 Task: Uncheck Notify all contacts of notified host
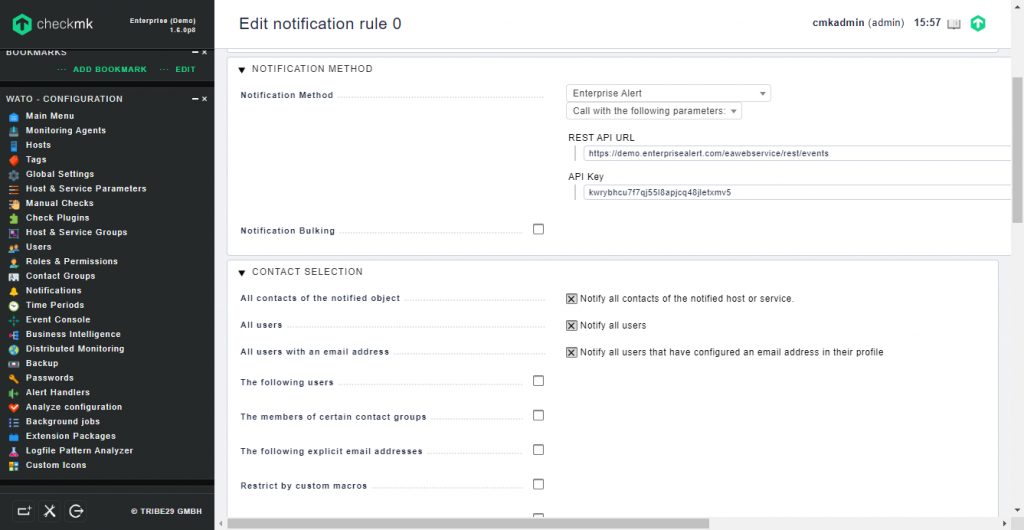571,299
